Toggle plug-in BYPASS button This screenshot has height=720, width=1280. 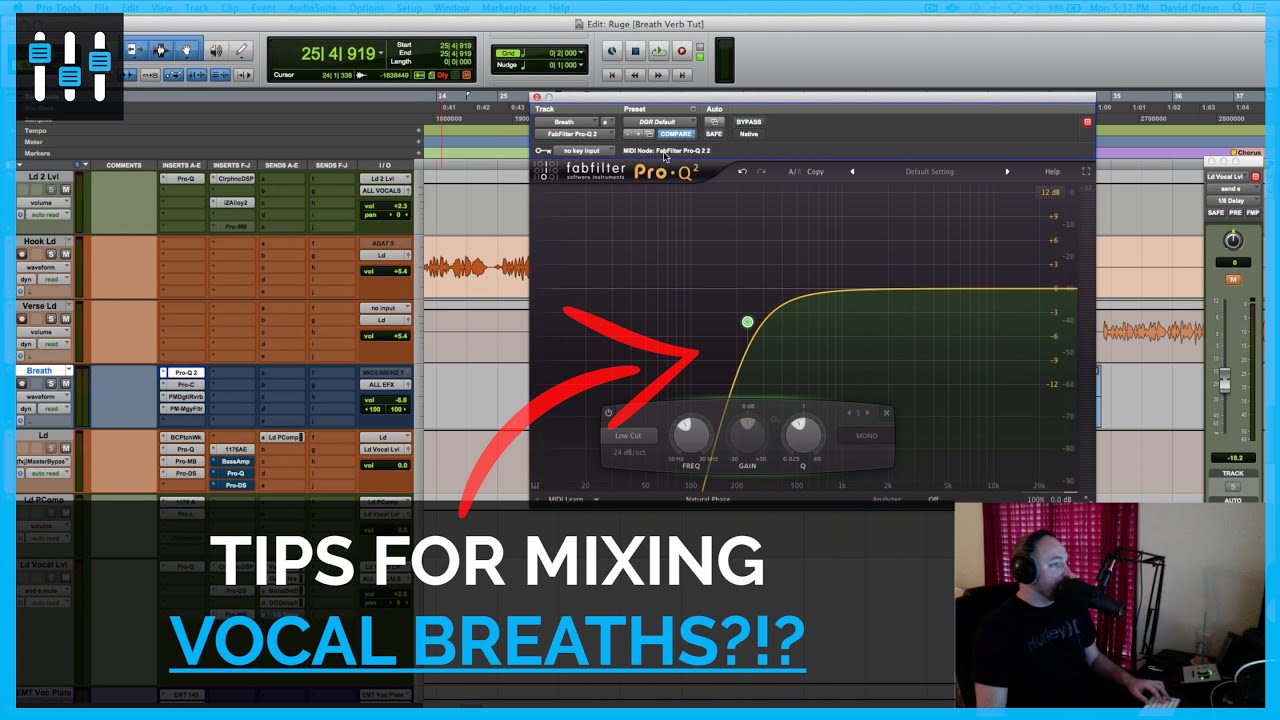(748, 122)
